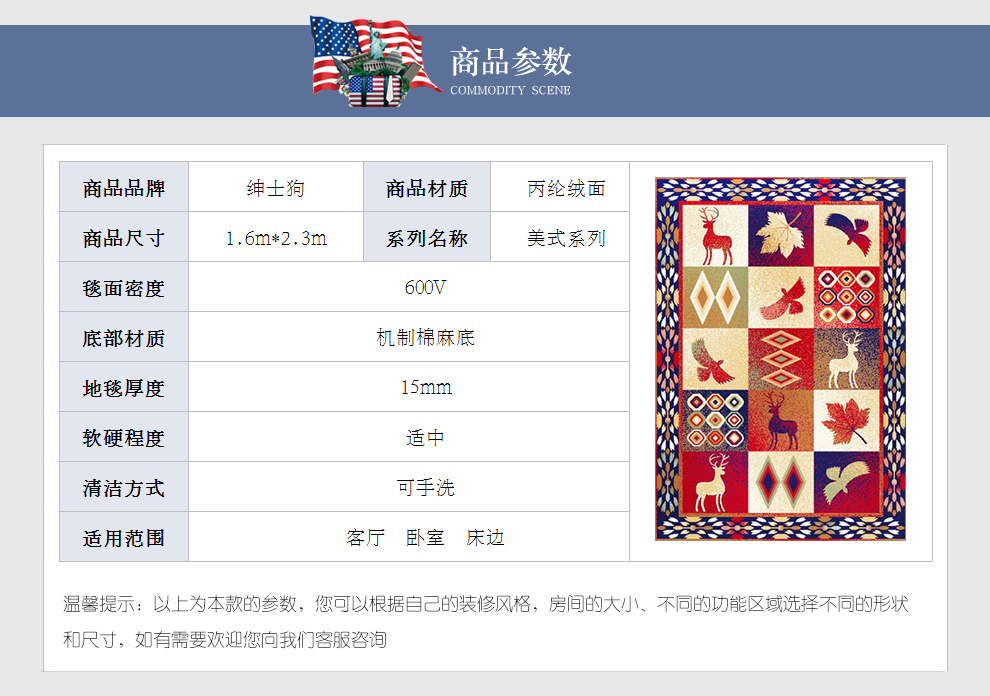Select the 商品尺寸 label cell

point(124,237)
